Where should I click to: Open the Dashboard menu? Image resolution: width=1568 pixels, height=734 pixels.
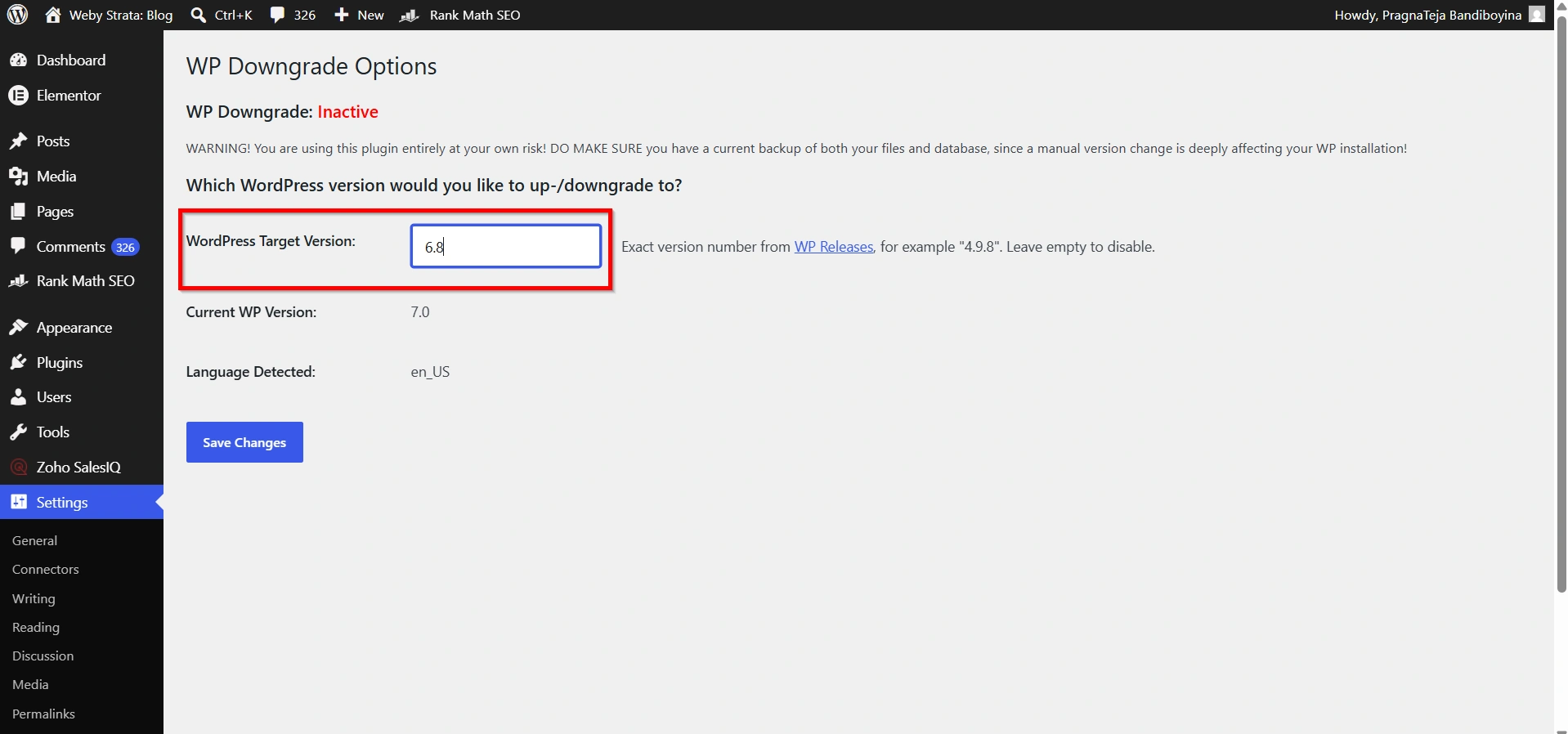point(82,60)
